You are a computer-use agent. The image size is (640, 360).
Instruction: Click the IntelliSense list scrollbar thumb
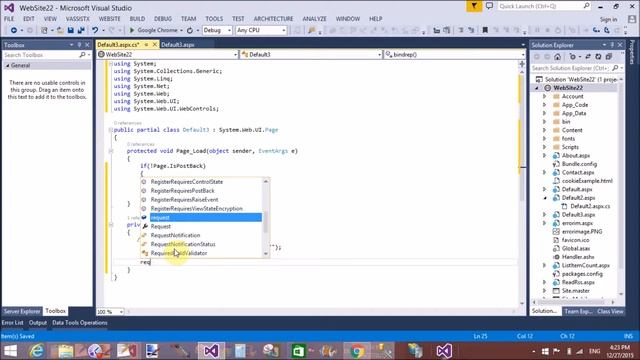point(266,222)
